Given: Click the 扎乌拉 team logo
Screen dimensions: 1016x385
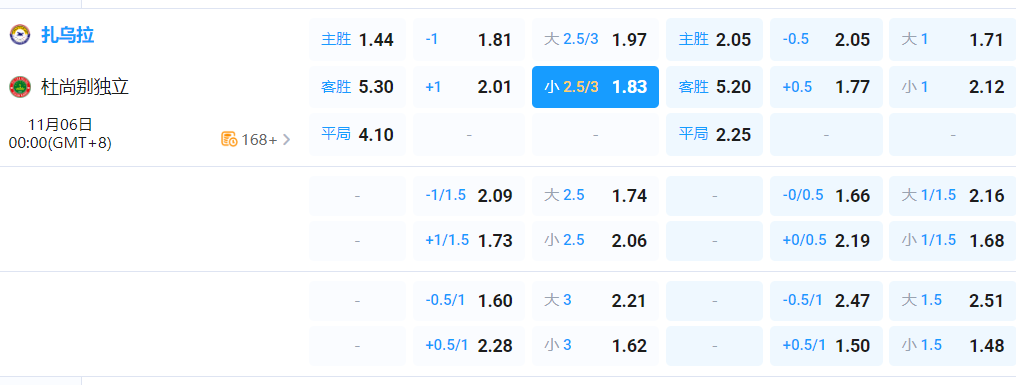Looking at the screenshot, I should [x=20, y=35].
